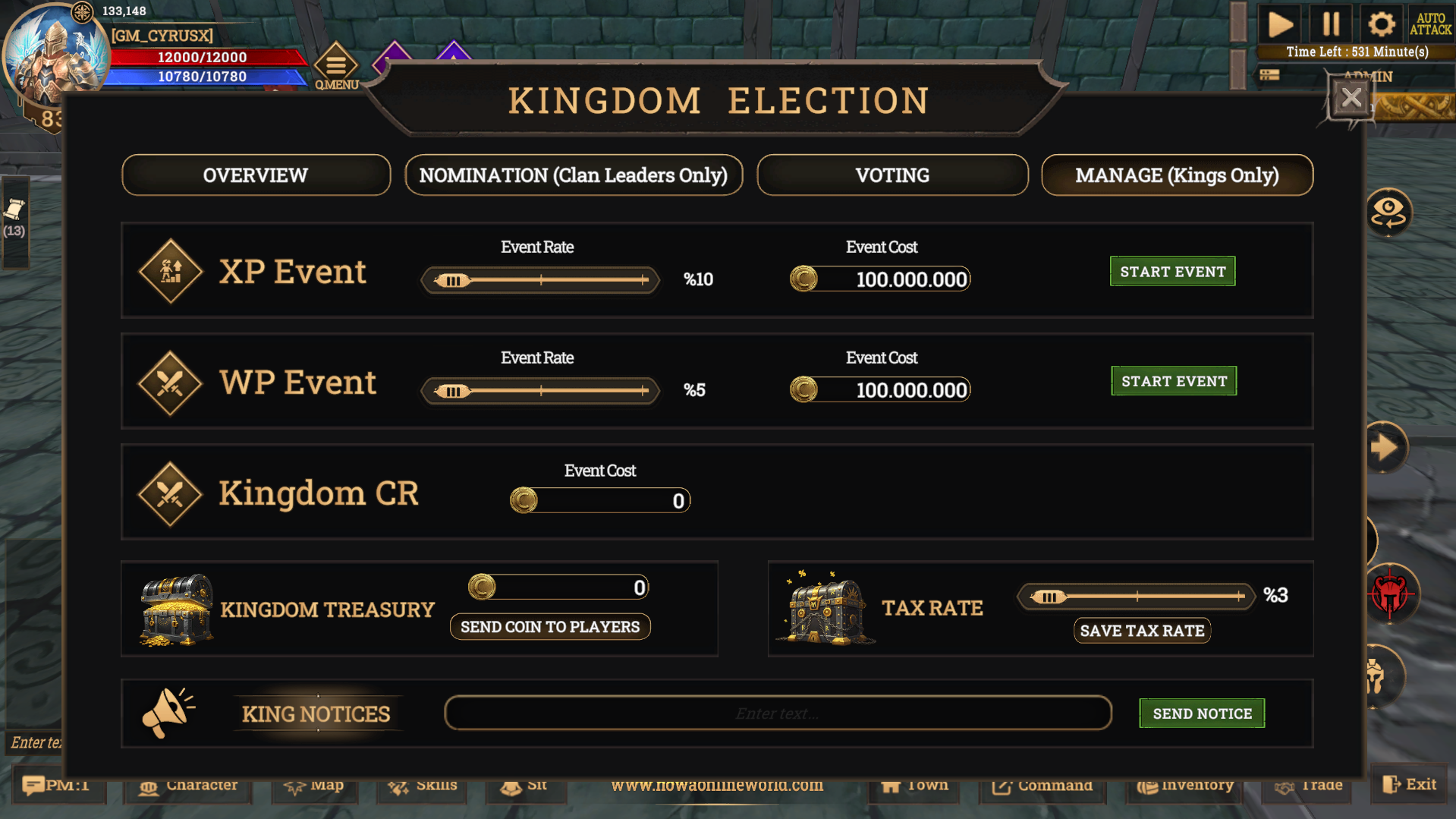The width and height of the screenshot is (1456, 819).
Task: Save the tax rate setting
Action: coord(1142,631)
